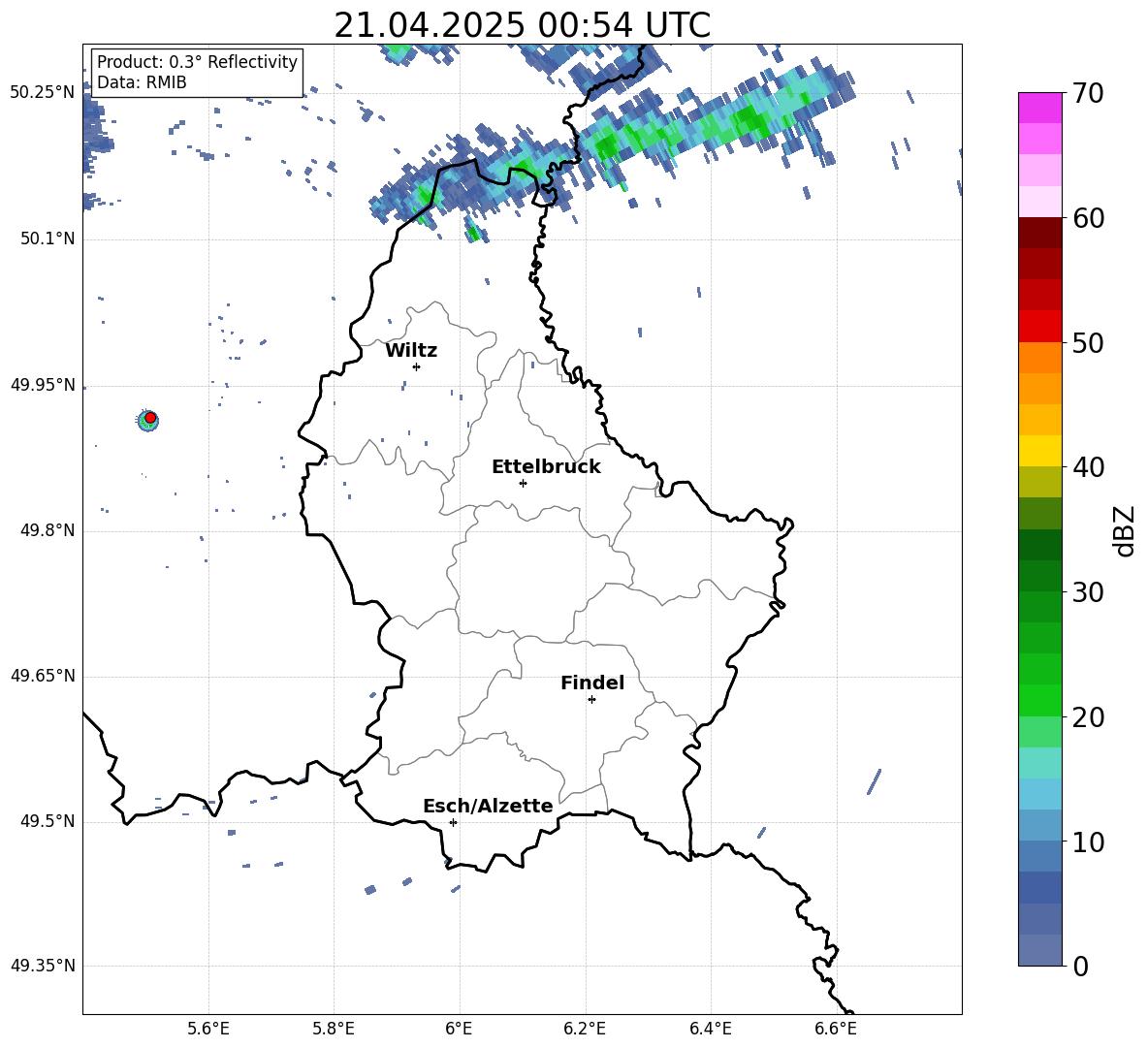This screenshot has height=1048, width=1148.
Task: Click the Findel location cross marker
Action: [591, 700]
